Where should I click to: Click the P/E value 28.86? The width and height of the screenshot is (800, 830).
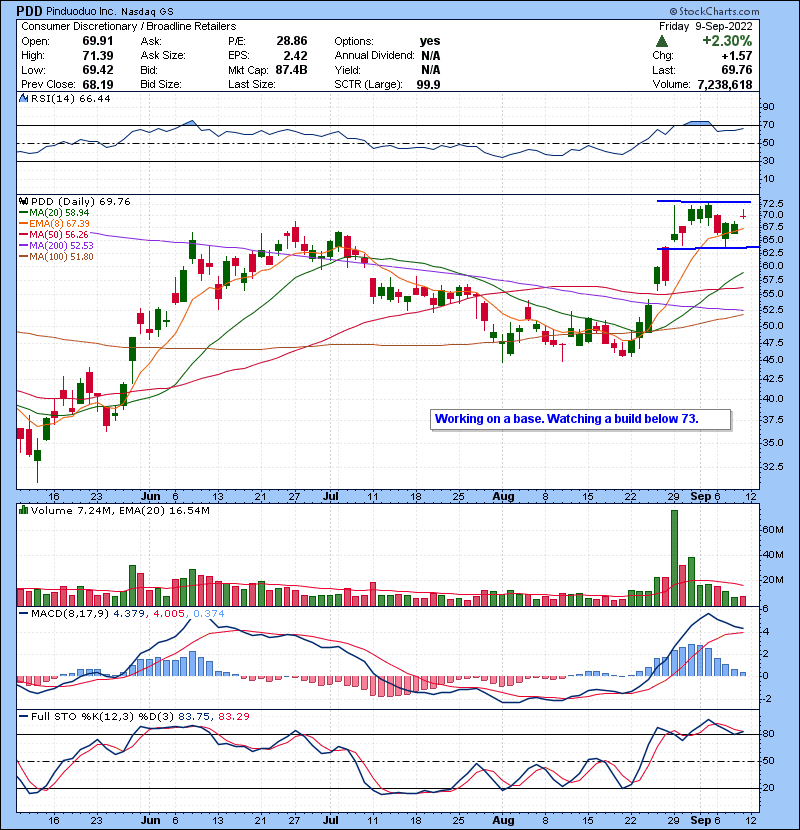pos(292,41)
